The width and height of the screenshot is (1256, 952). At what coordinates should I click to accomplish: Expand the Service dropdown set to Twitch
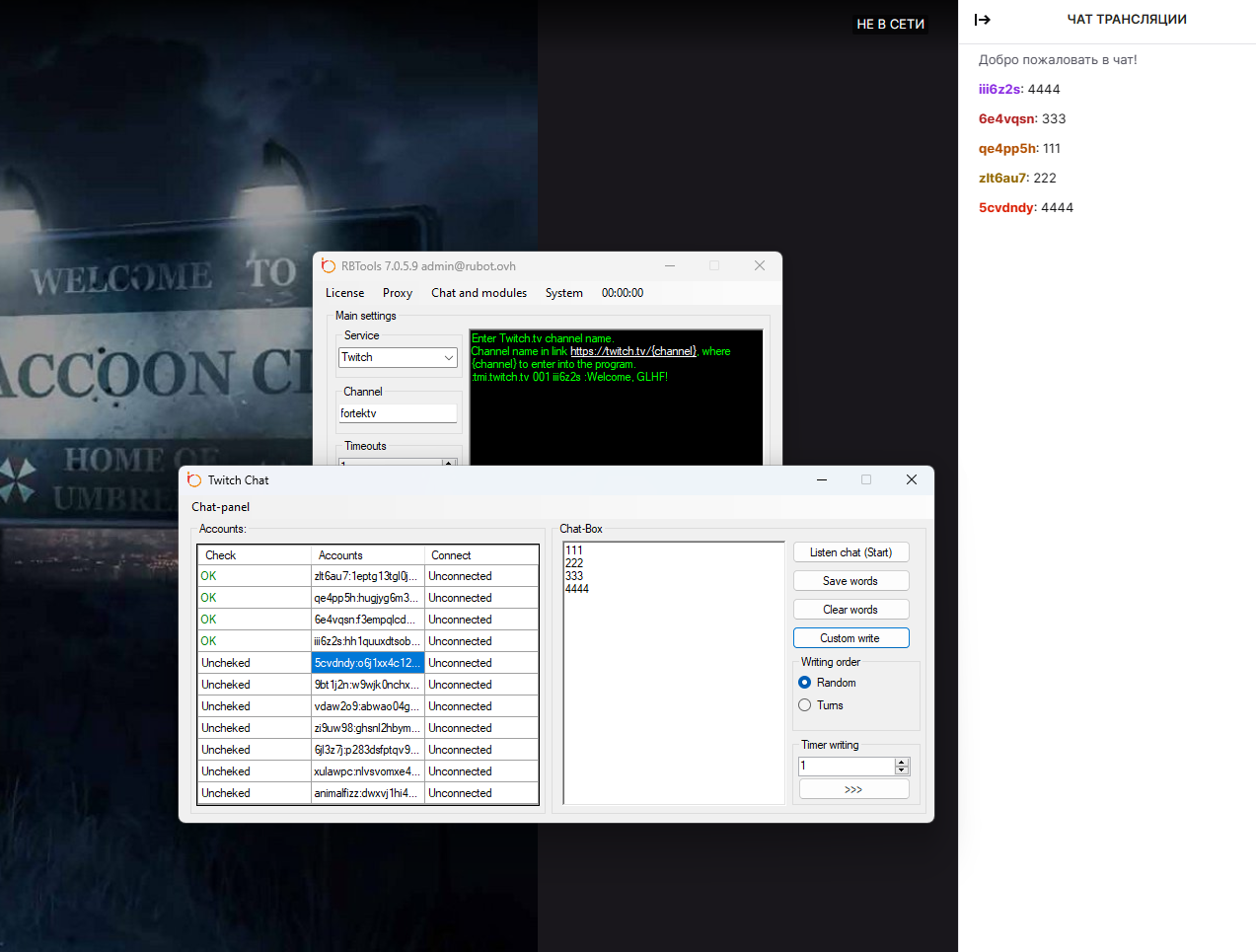(448, 358)
